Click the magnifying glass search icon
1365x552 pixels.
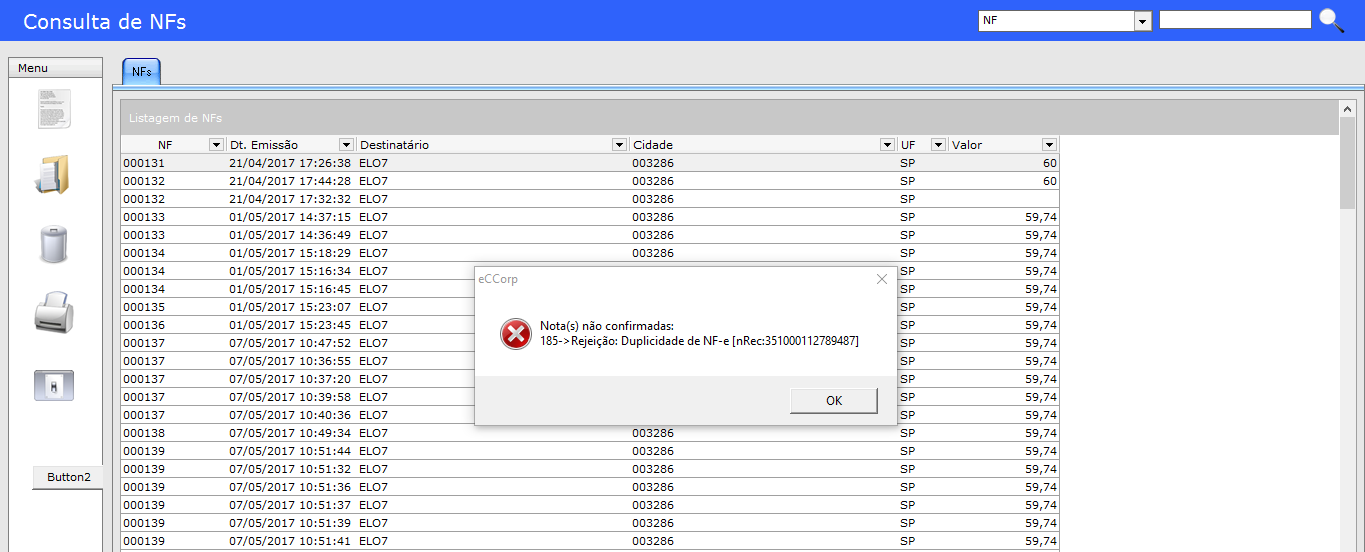point(1331,20)
